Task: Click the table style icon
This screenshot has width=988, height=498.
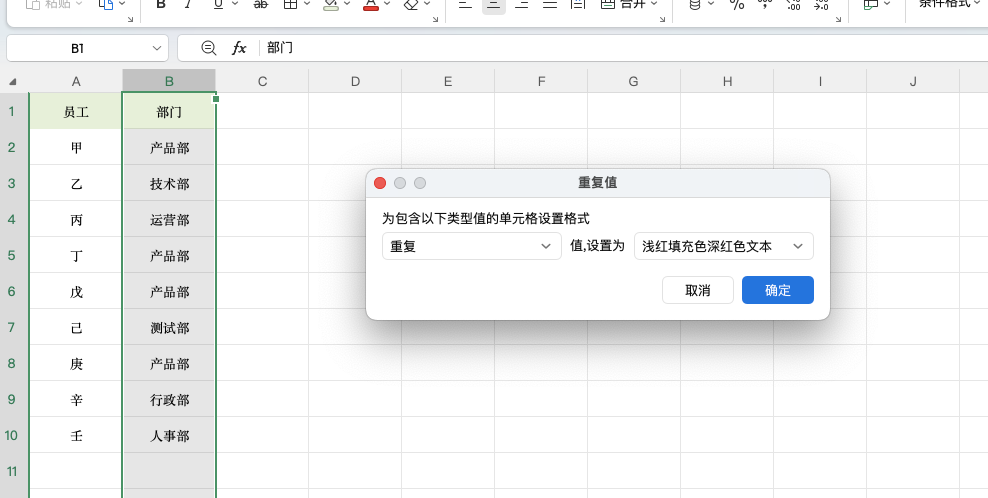Action: coord(871,4)
